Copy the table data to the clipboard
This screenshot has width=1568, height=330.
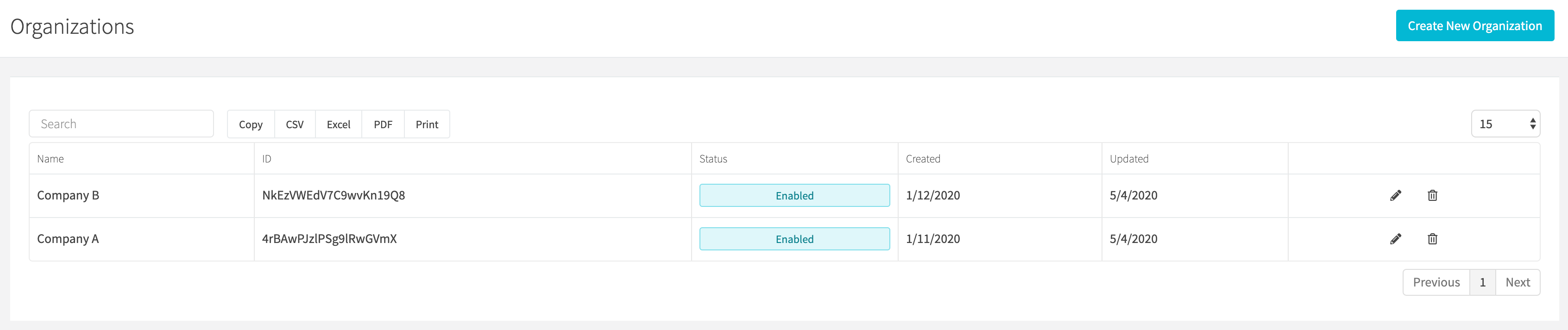(x=251, y=124)
